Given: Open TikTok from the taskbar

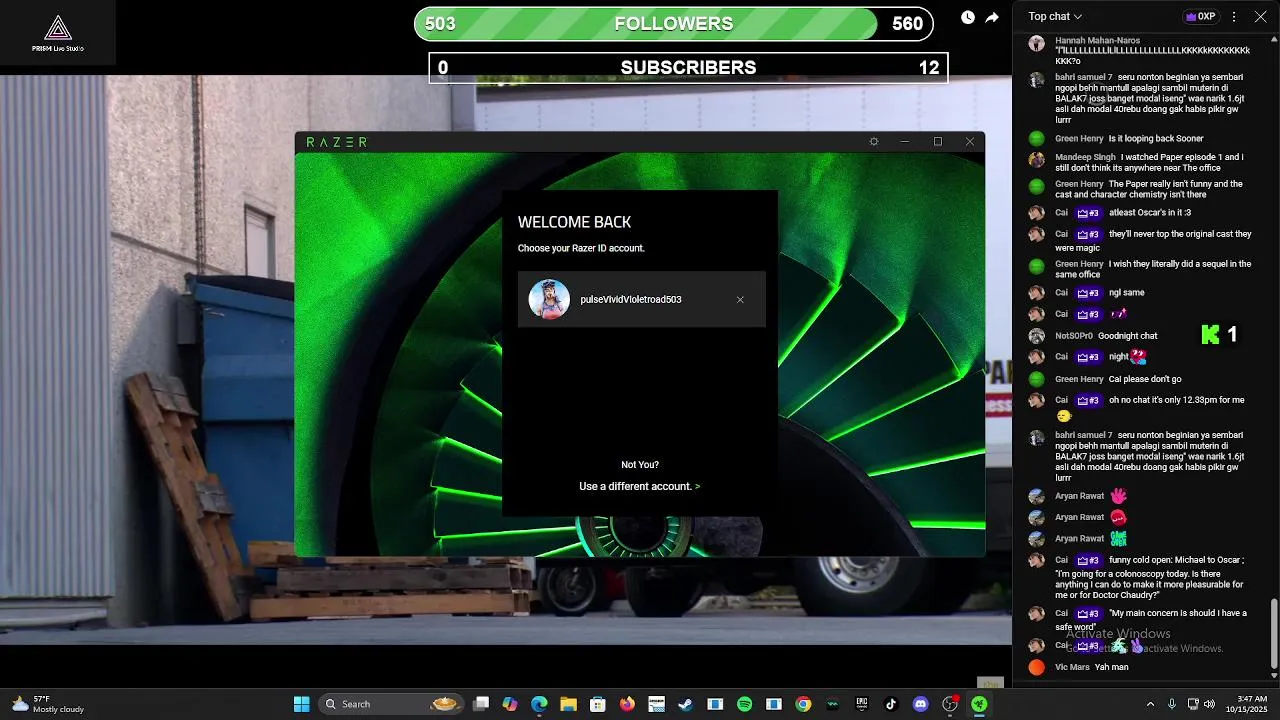Looking at the screenshot, I should click(x=891, y=704).
